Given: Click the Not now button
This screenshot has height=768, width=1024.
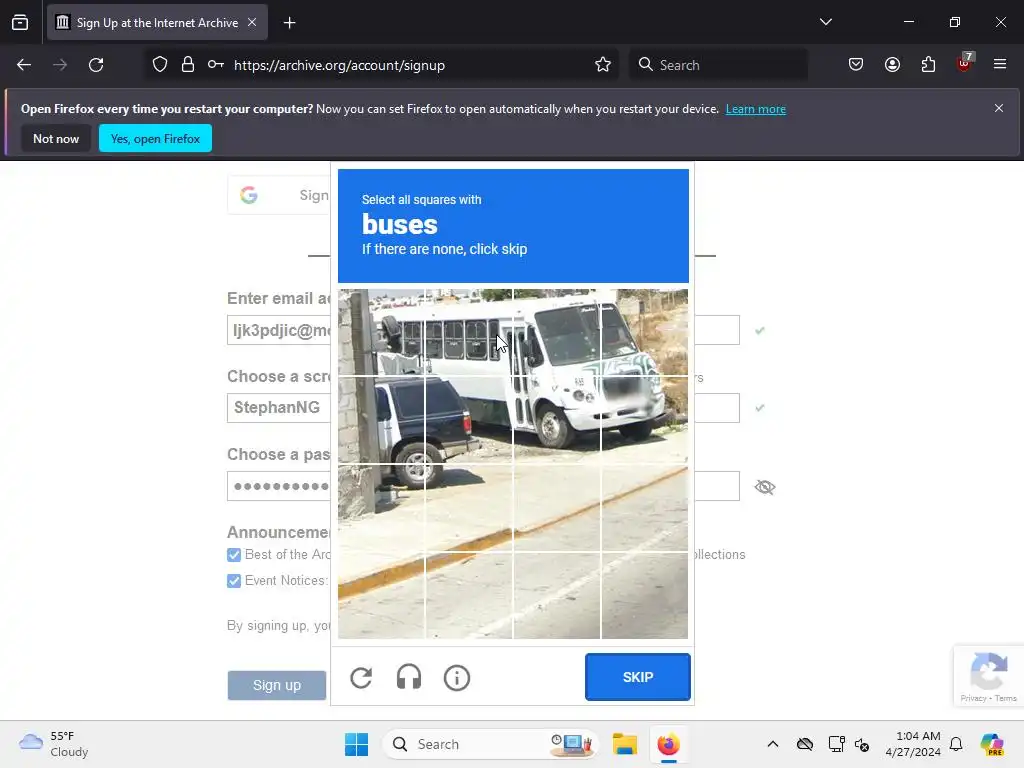Looking at the screenshot, I should click(56, 138).
